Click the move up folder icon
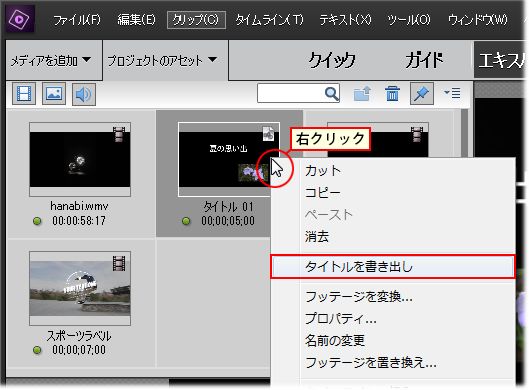Screen dimensions: 529x390 (362, 93)
